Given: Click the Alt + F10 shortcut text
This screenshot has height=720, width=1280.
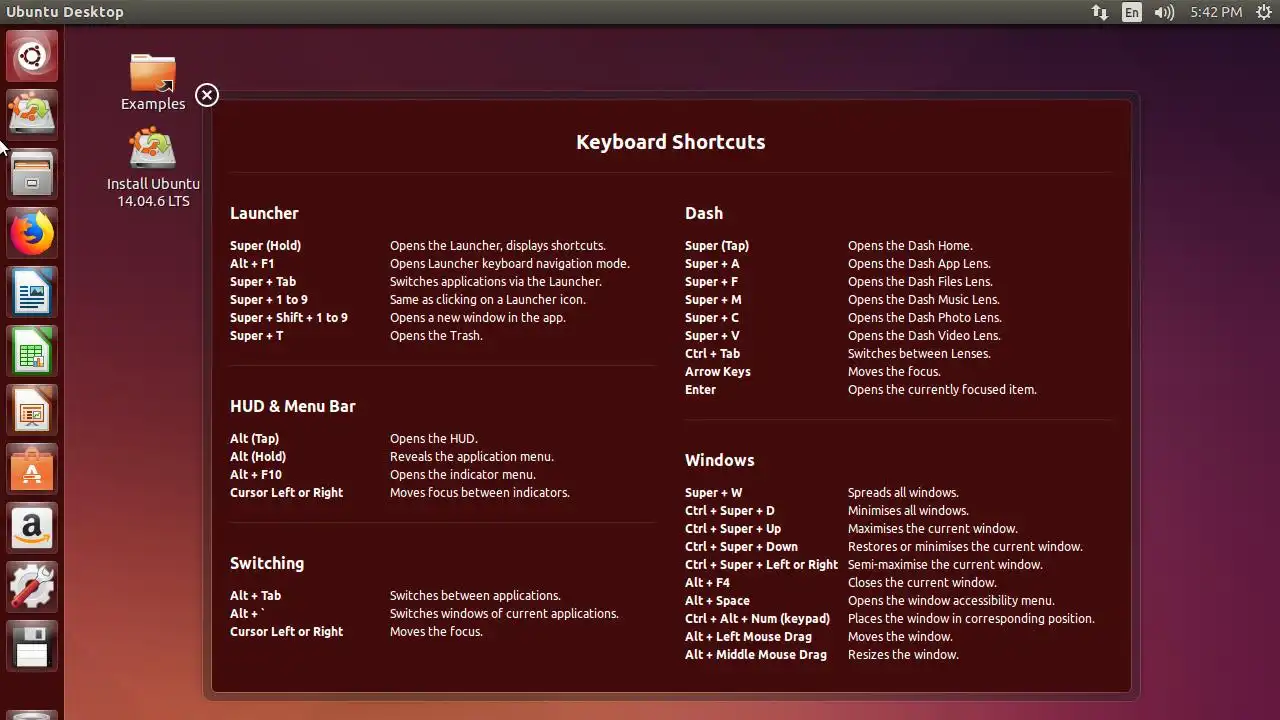Looking at the screenshot, I should 256,475.
